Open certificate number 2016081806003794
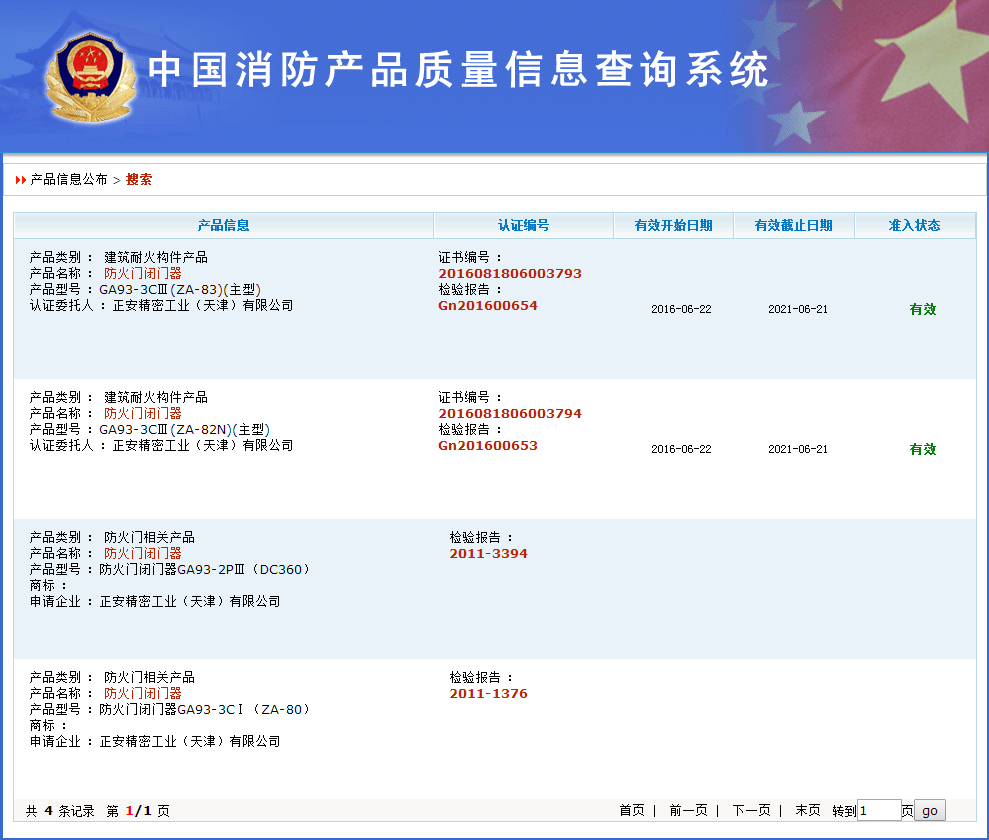Viewport: 989px width, 840px height. tap(509, 413)
